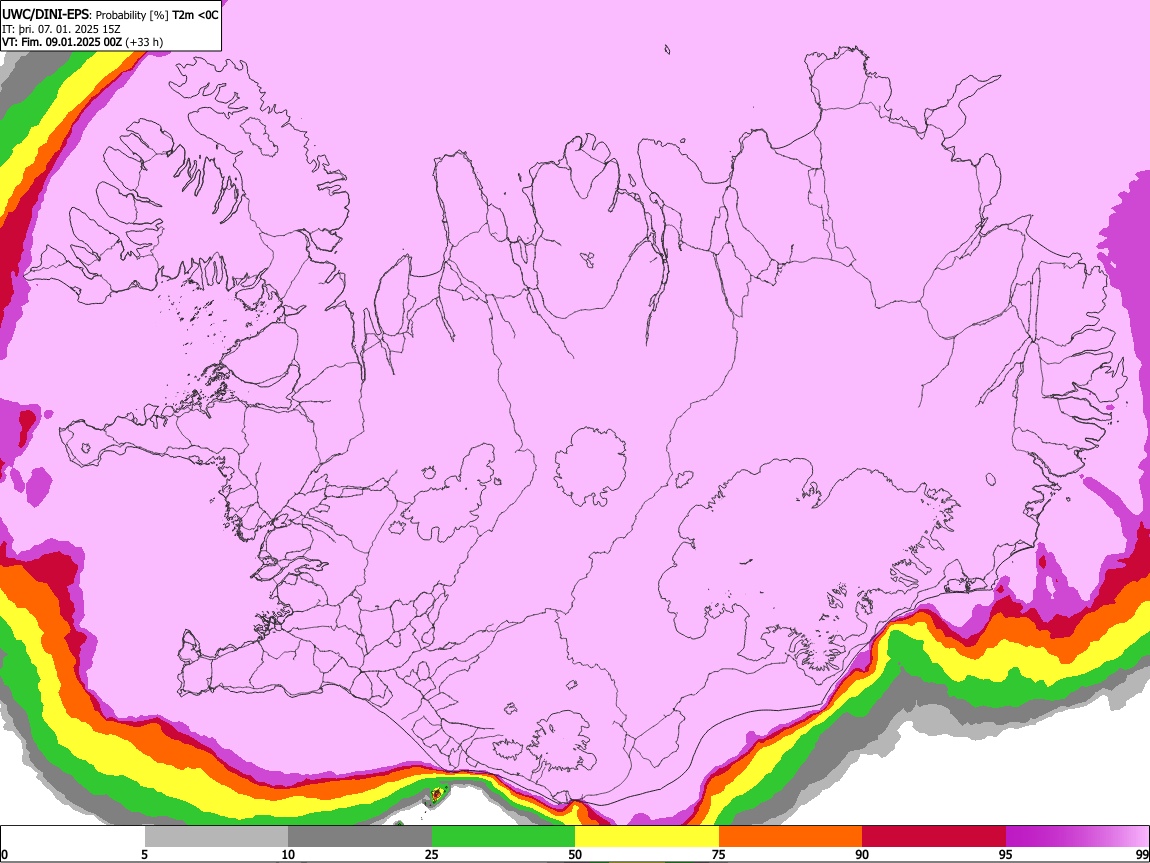Click the 'T2m <0C' parameter label

pos(195,15)
